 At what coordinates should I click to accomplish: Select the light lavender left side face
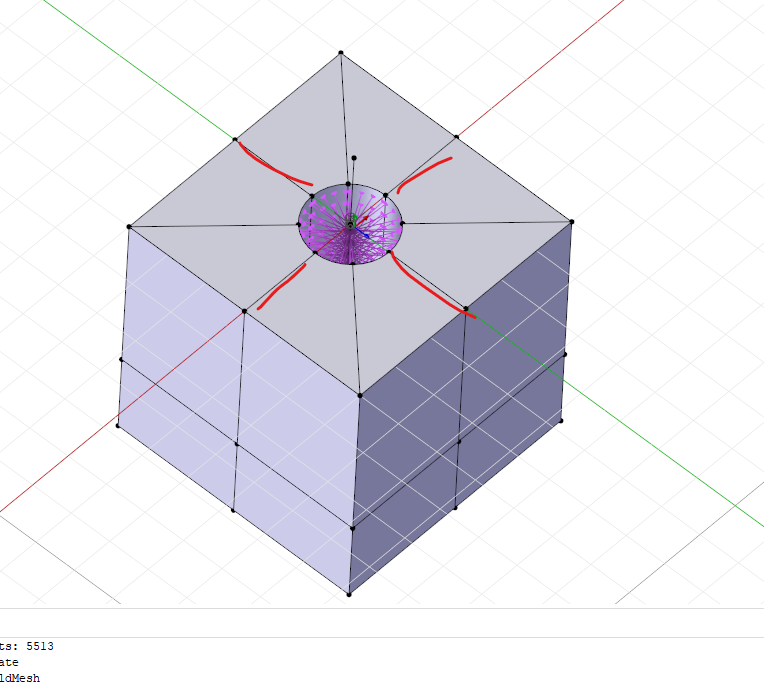click(x=239, y=409)
